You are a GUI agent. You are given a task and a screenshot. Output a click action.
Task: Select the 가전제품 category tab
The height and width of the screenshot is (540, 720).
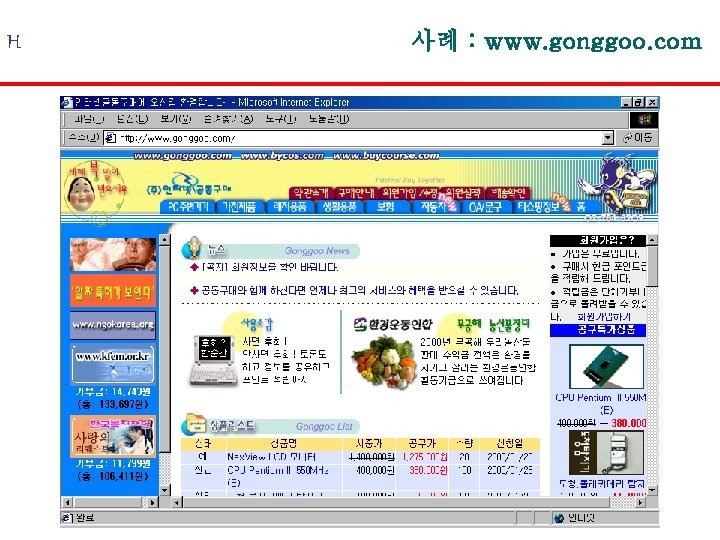(239, 207)
